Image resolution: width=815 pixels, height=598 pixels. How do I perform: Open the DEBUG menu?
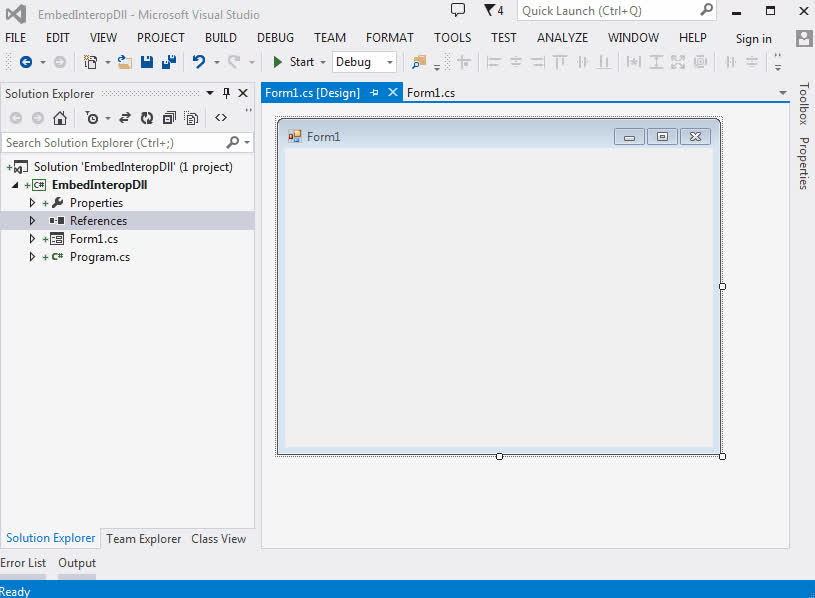(275, 37)
